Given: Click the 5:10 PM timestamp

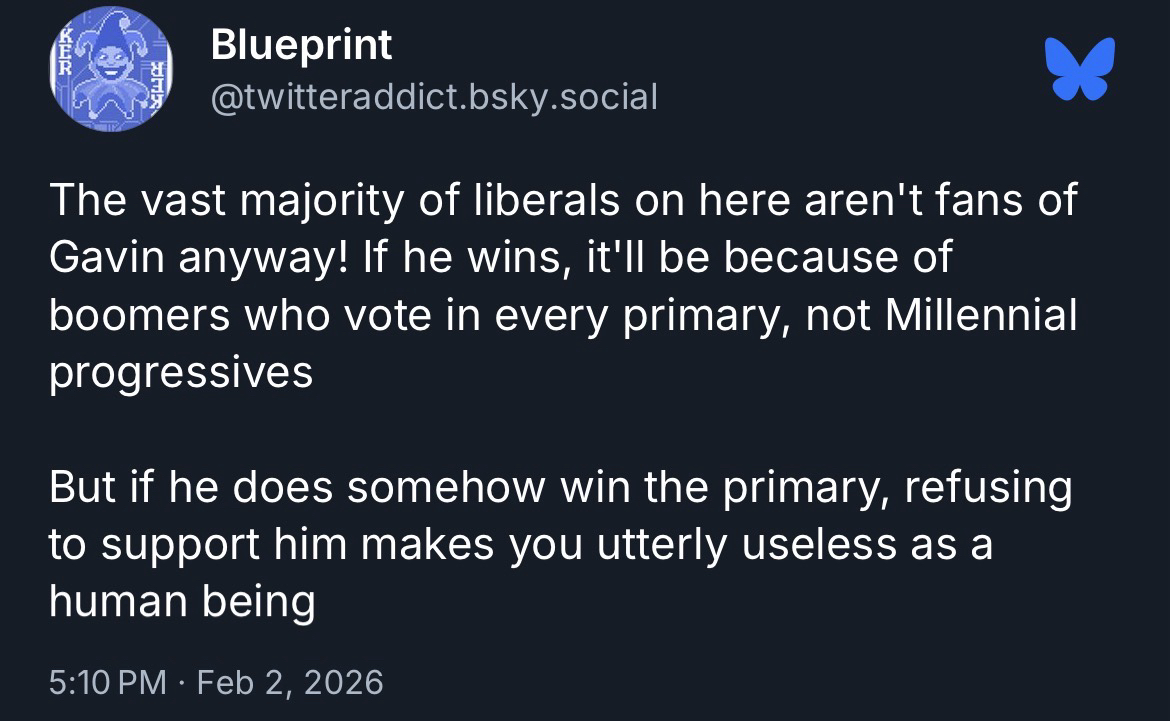Looking at the screenshot, I should click(x=108, y=682).
